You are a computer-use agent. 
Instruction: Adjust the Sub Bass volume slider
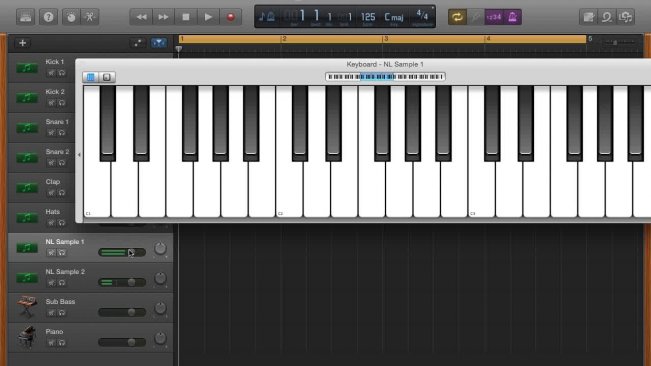tap(122, 312)
